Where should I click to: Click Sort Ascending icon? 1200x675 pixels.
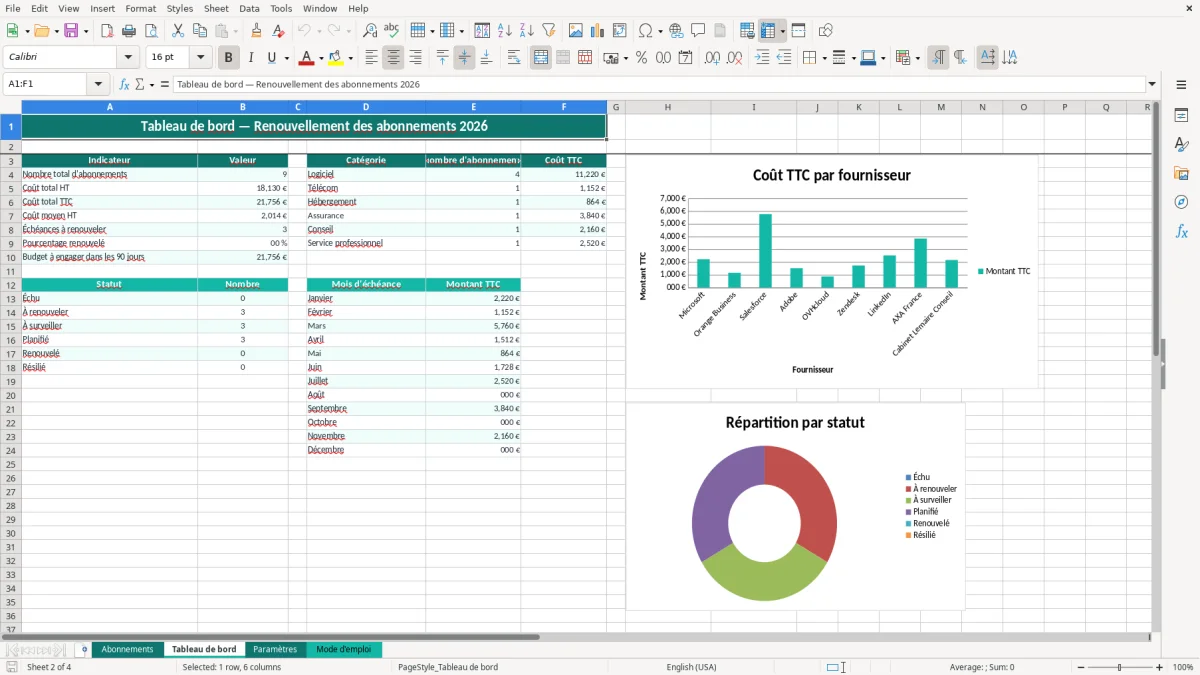pos(505,31)
